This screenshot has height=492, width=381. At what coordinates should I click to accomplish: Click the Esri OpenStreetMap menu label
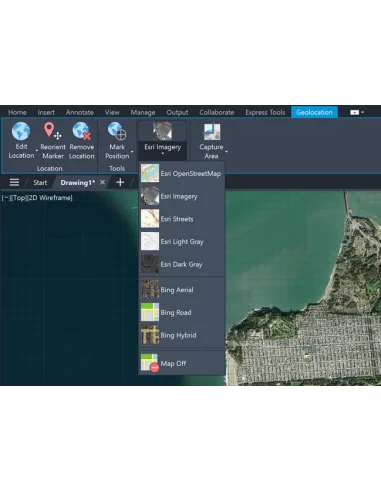191,173
